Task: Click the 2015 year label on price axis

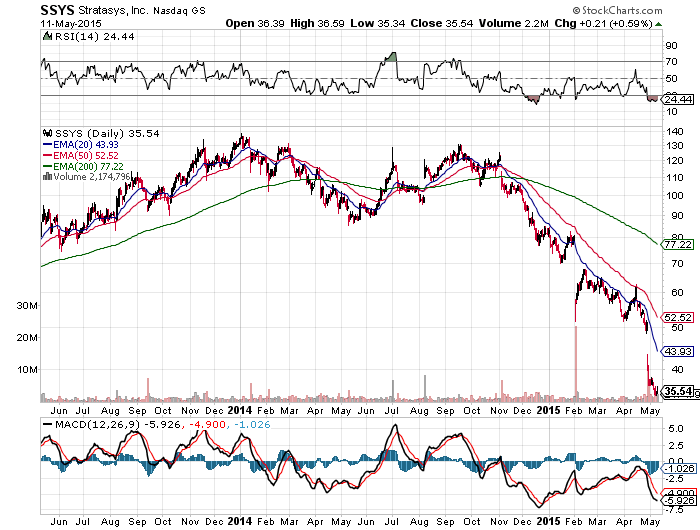Action: pyautogui.click(x=549, y=410)
